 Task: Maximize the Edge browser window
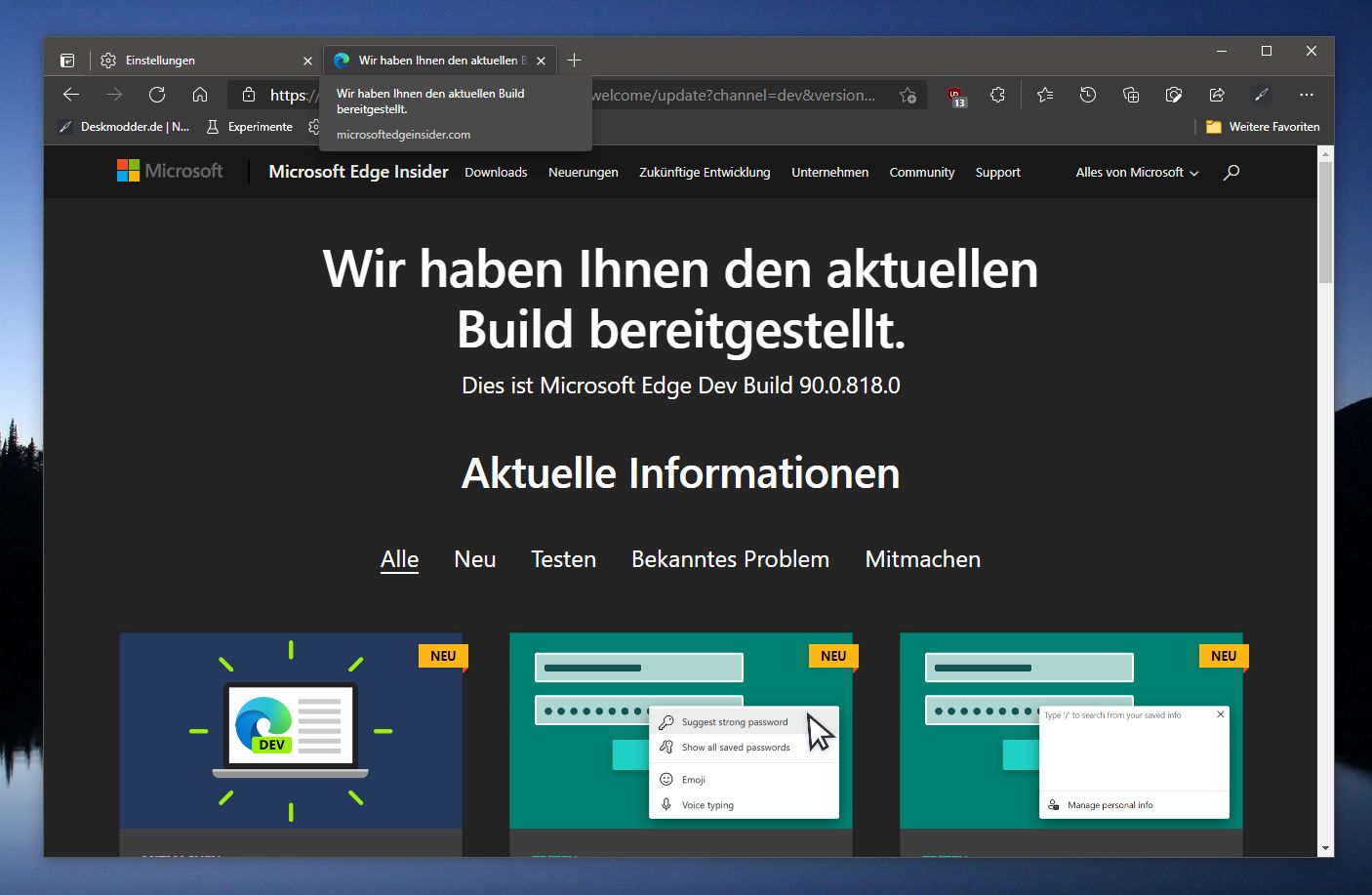click(1267, 51)
